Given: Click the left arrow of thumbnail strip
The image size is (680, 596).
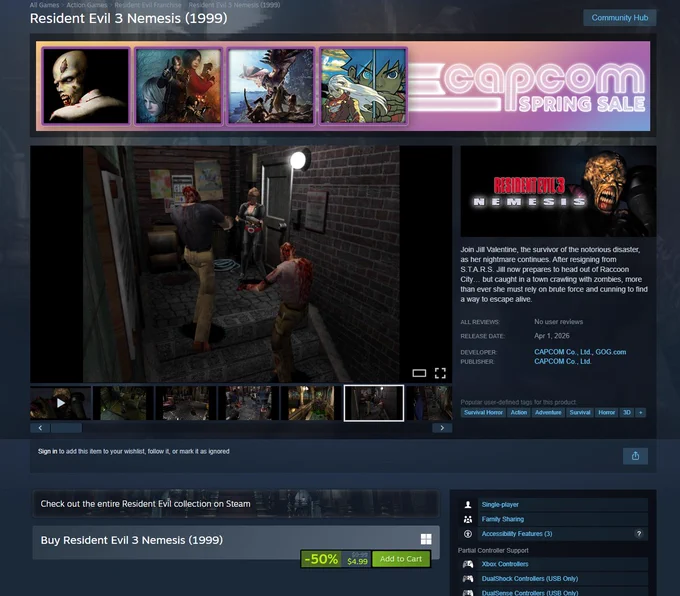Looking at the screenshot, I should (40, 428).
